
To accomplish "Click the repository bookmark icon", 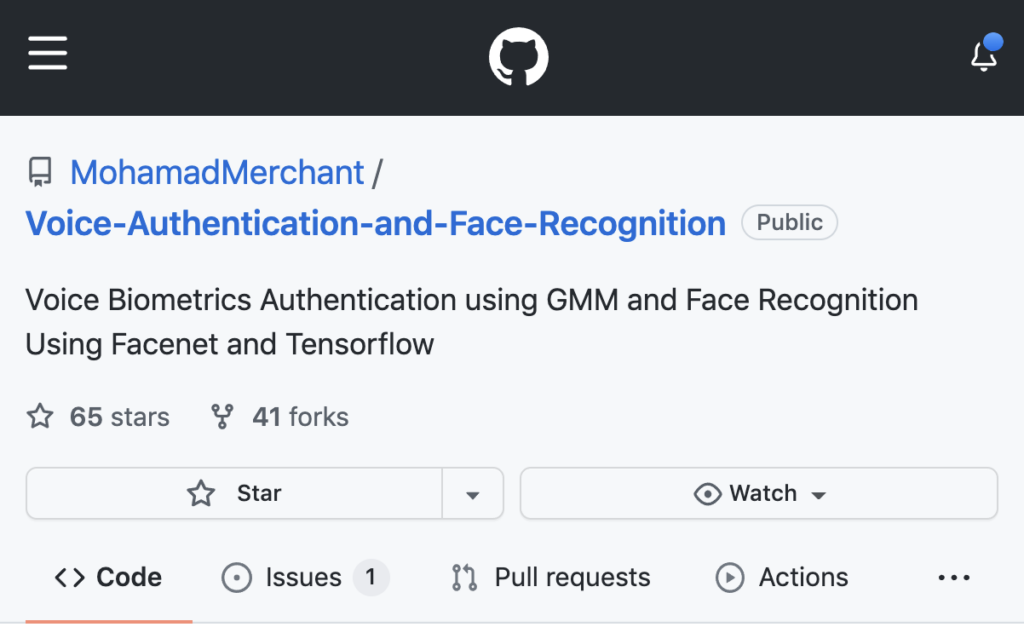I will pos(39,172).
